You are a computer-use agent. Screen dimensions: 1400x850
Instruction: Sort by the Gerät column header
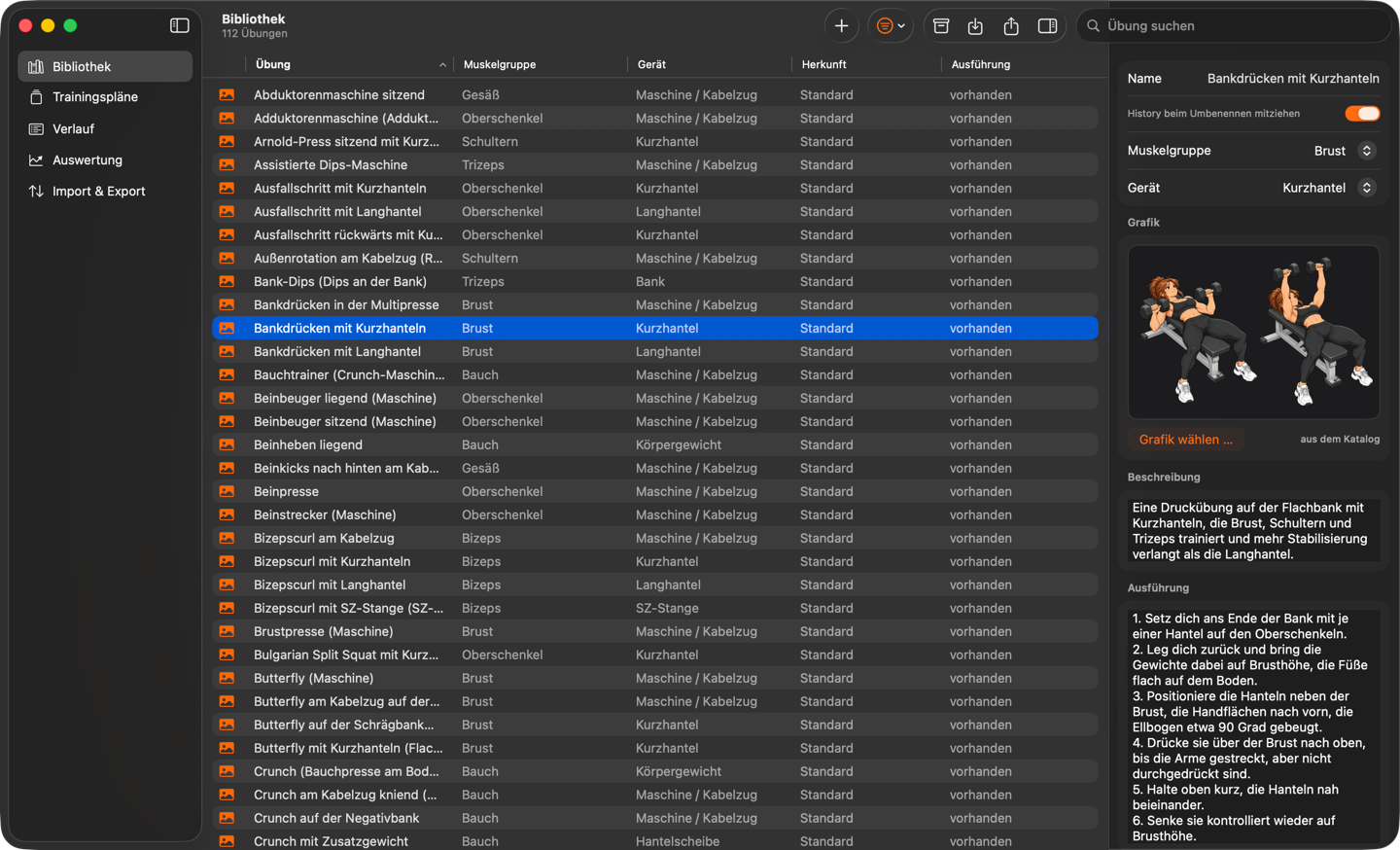pyautogui.click(x=710, y=64)
